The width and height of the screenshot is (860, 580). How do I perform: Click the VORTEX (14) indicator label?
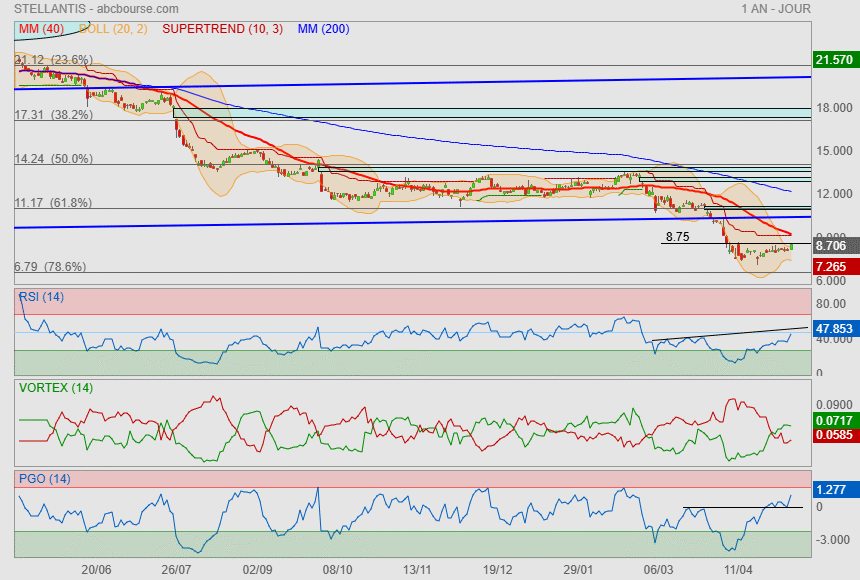click(x=56, y=388)
